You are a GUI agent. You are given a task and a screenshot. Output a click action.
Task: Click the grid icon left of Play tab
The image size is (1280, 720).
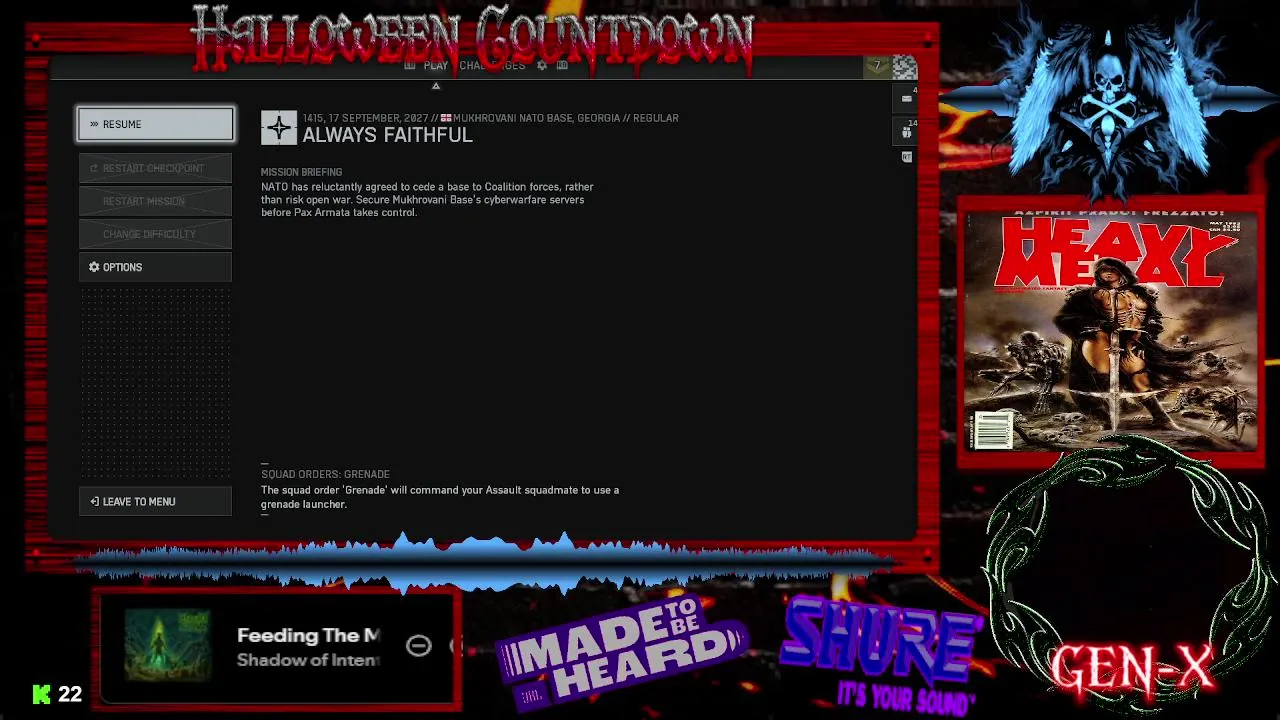[410, 66]
